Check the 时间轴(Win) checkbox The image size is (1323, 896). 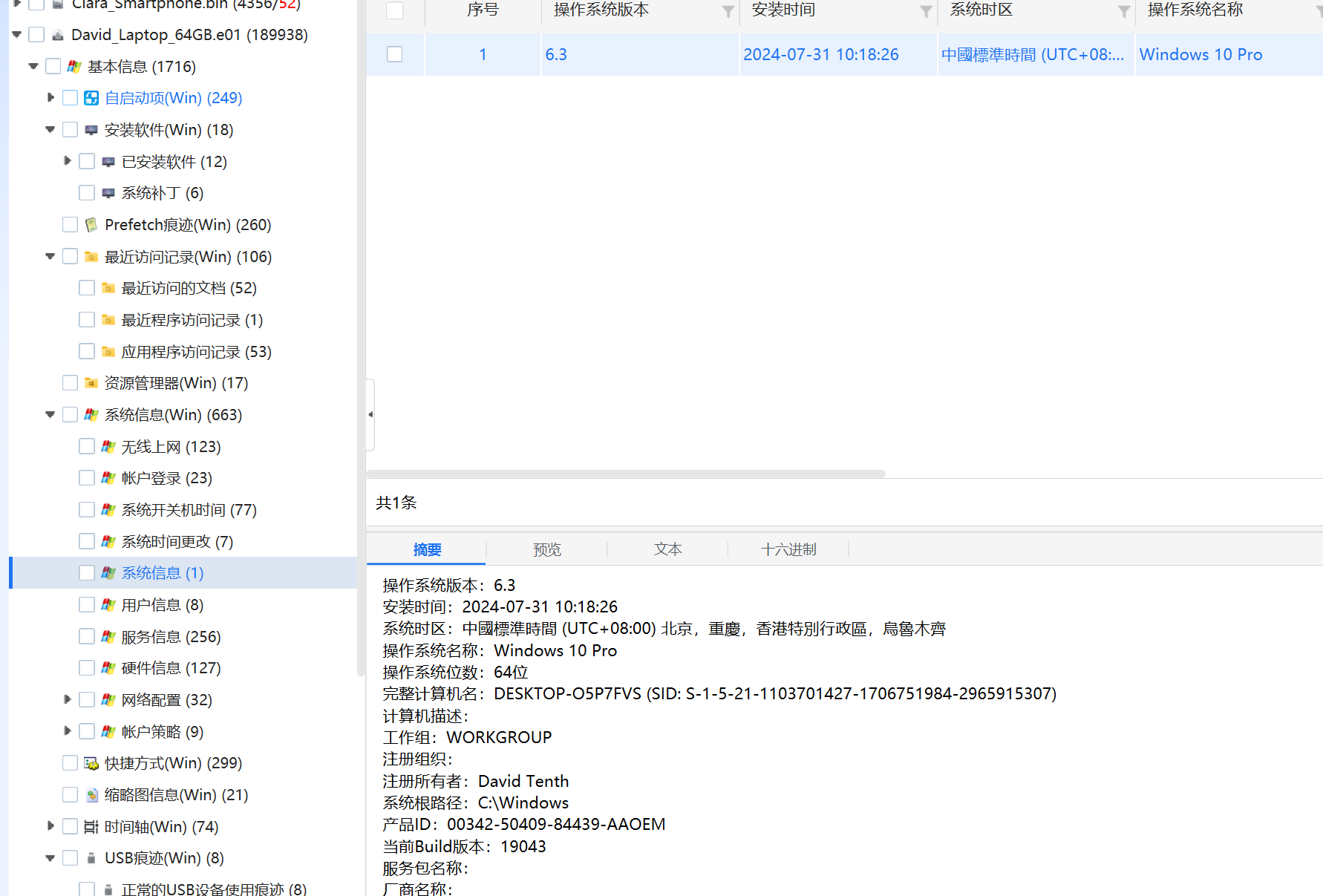(71, 827)
